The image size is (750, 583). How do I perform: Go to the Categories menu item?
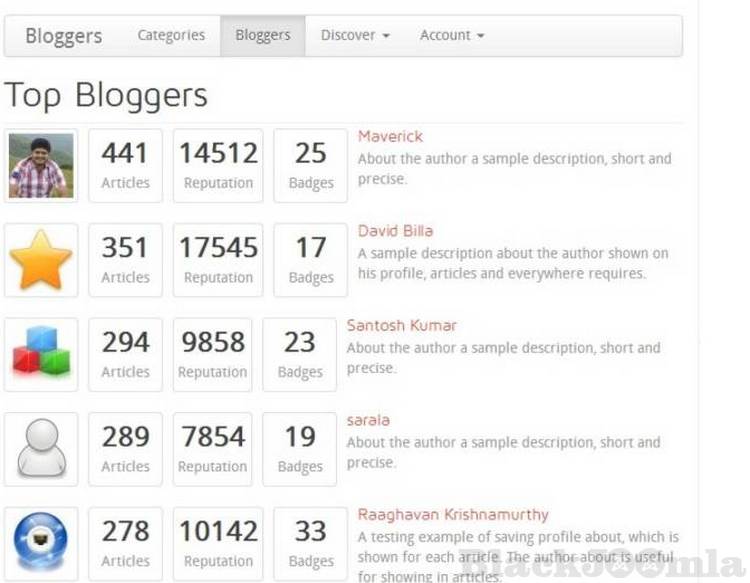171,35
